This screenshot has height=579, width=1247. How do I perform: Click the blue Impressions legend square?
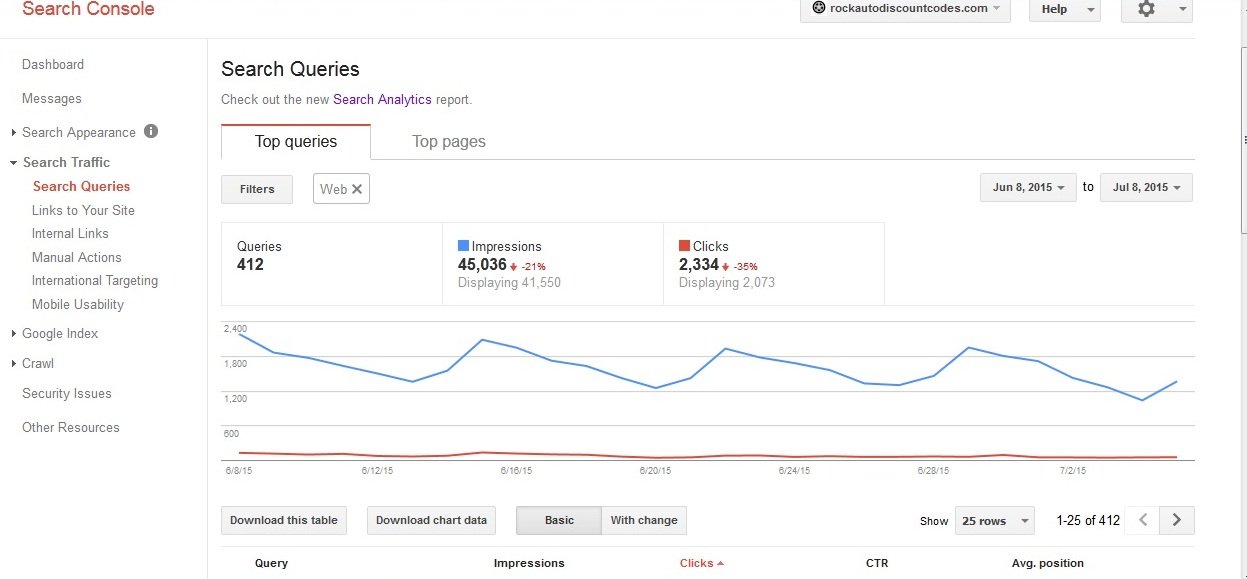463,246
